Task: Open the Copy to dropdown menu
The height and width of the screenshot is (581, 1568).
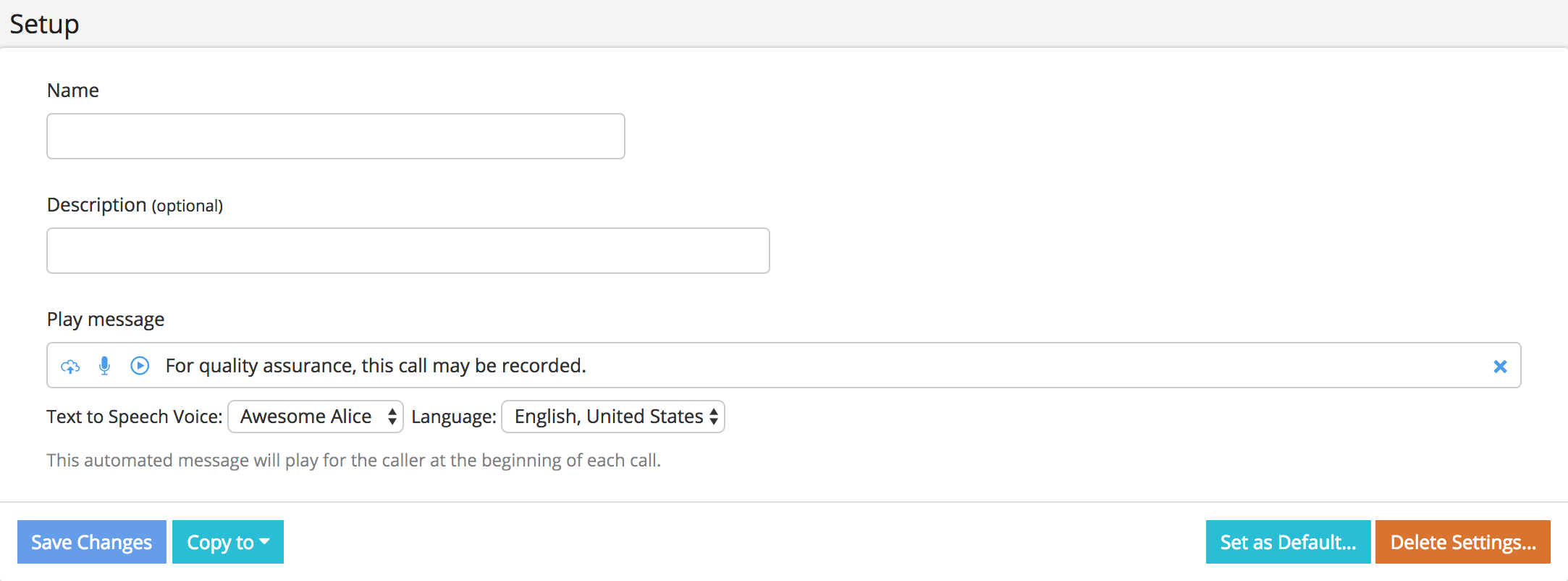Action: (x=228, y=542)
